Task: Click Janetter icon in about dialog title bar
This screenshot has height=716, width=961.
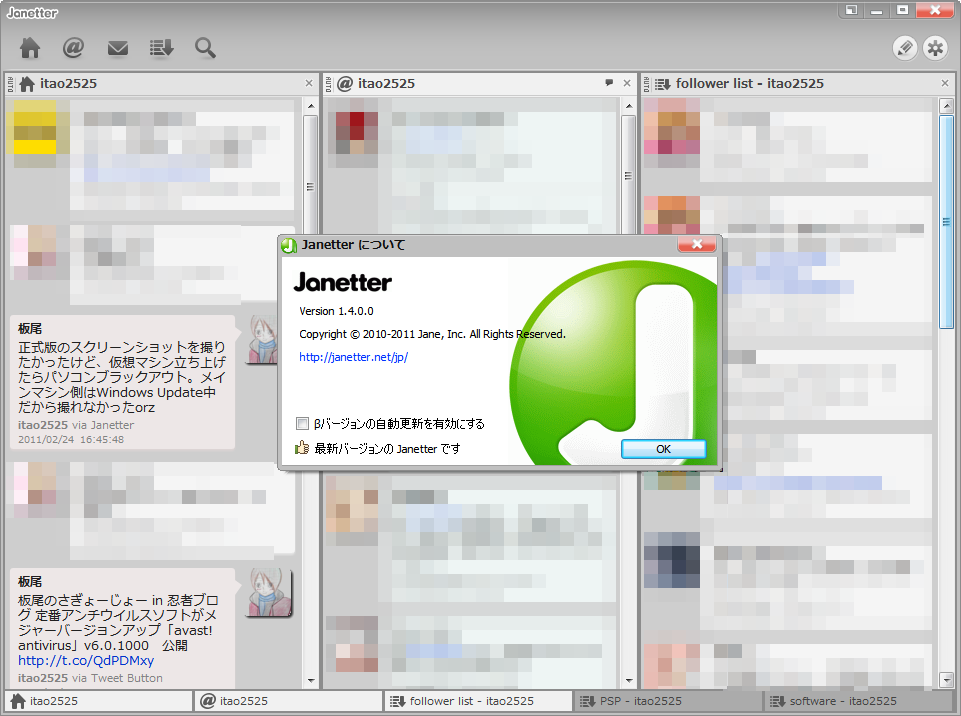Action: [x=289, y=245]
